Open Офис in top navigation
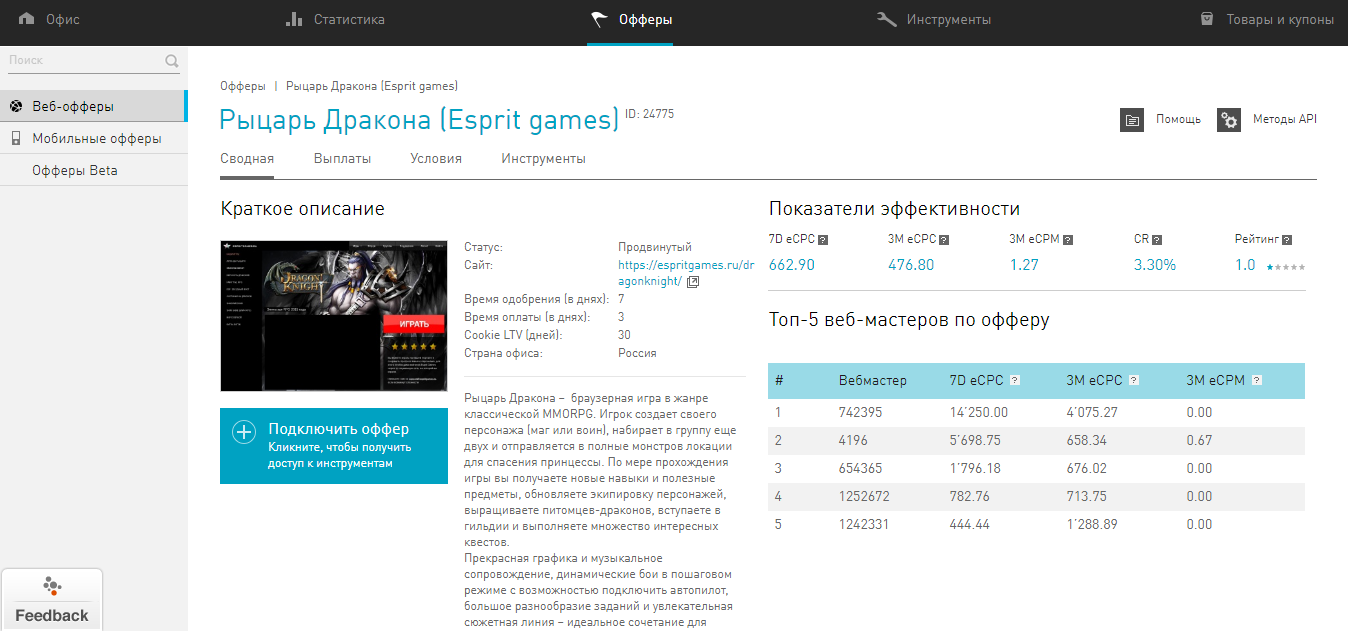Screen dimensions: 1348x631 tap(49, 20)
